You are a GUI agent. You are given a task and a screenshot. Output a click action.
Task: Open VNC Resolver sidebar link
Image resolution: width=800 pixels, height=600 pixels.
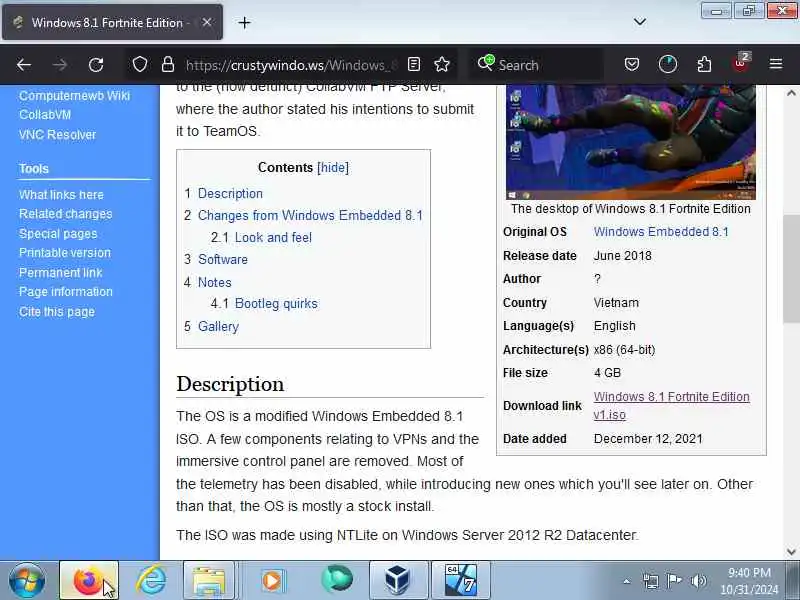pyautogui.click(x=58, y=135)
